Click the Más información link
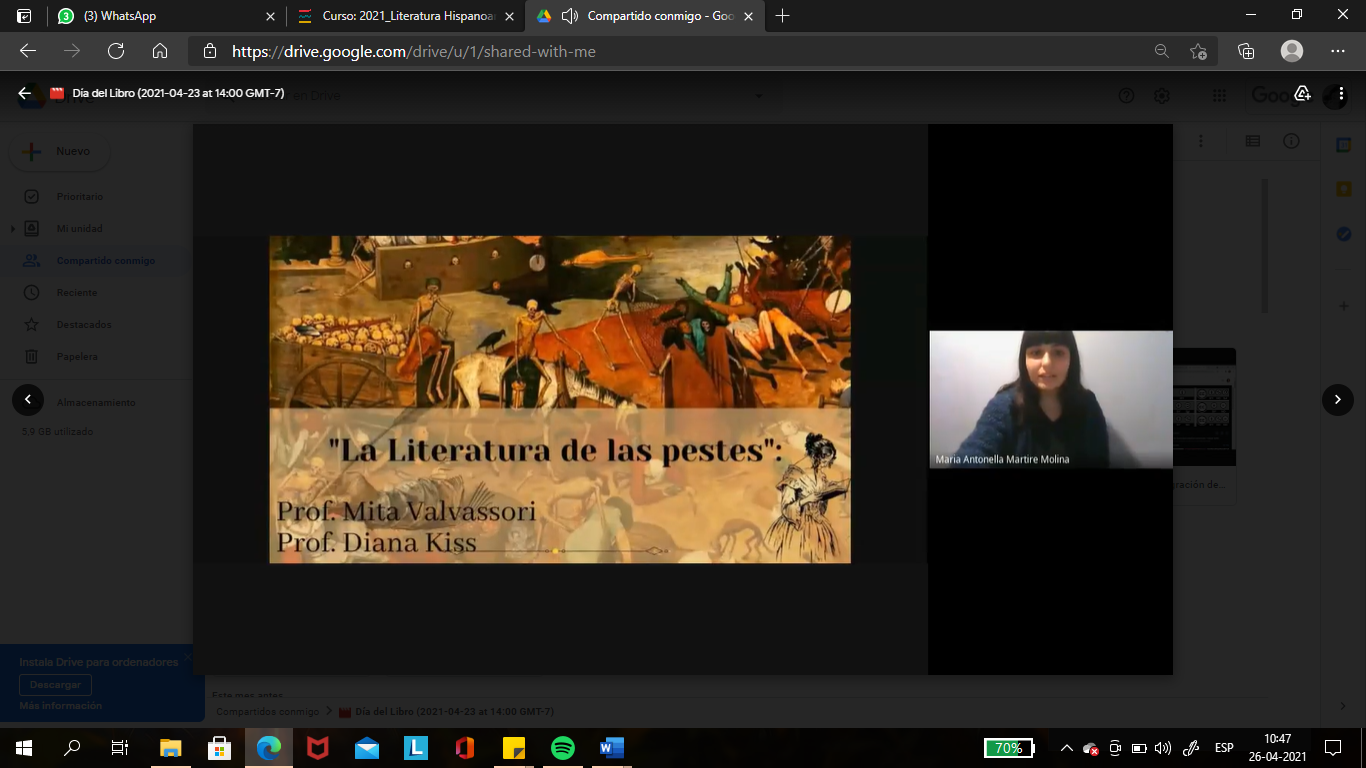The width and height of the screenshot is (1366, 768). [x=60, y=706]
